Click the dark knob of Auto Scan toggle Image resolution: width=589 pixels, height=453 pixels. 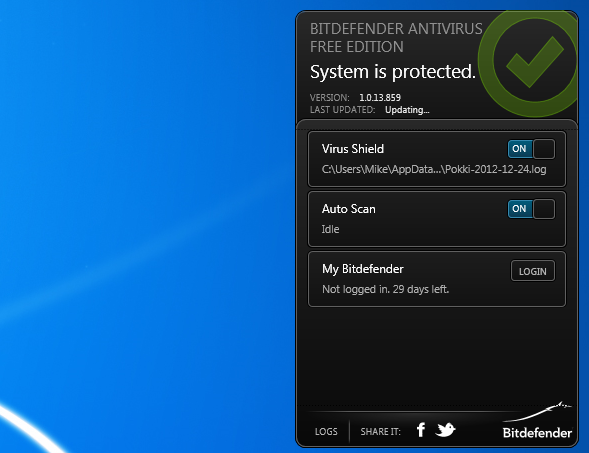[x=544, y=209]
